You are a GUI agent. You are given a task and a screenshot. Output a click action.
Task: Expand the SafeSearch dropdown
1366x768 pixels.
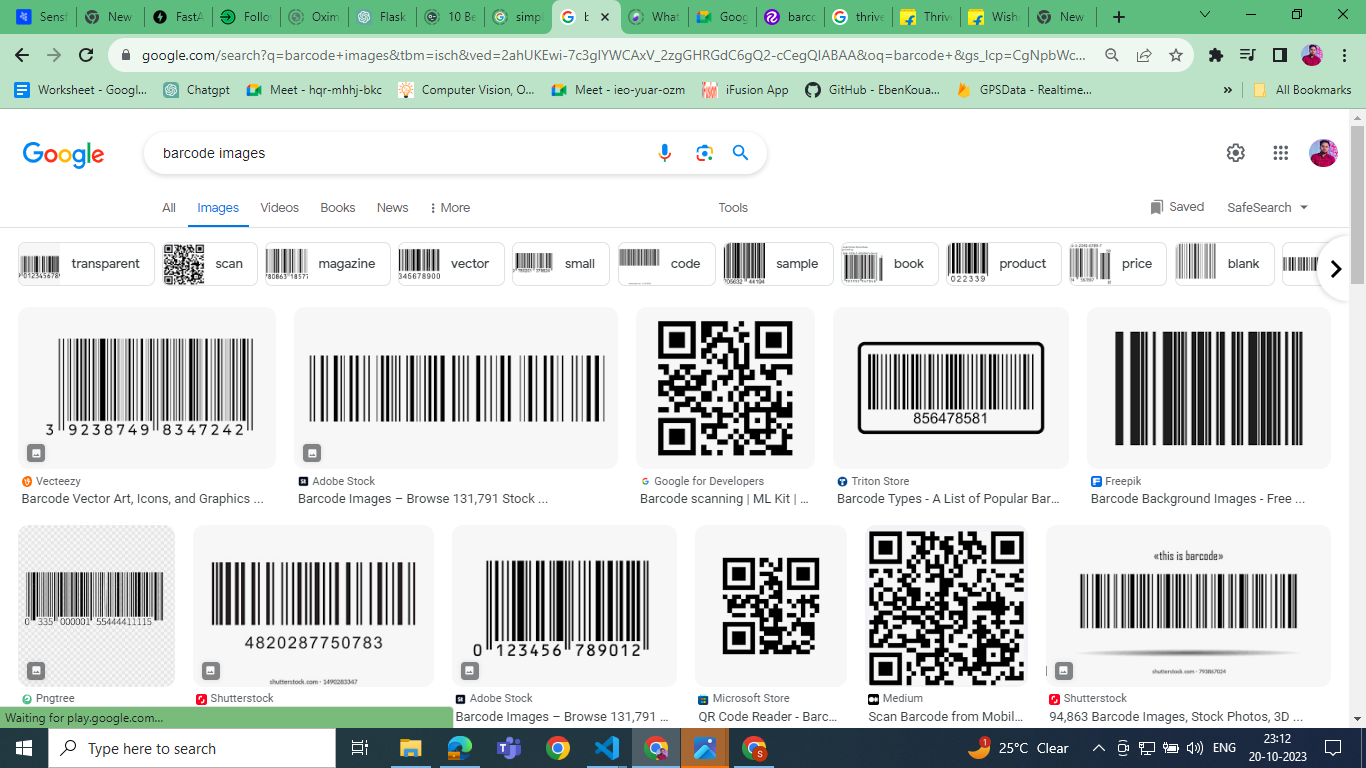(x=1267, y=208)
